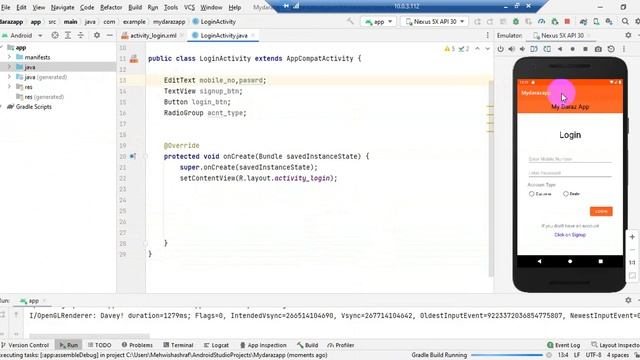The height and width of the screenshot is (360, 640).
Task: Open the AVD Manager icon
Action: 596,21
